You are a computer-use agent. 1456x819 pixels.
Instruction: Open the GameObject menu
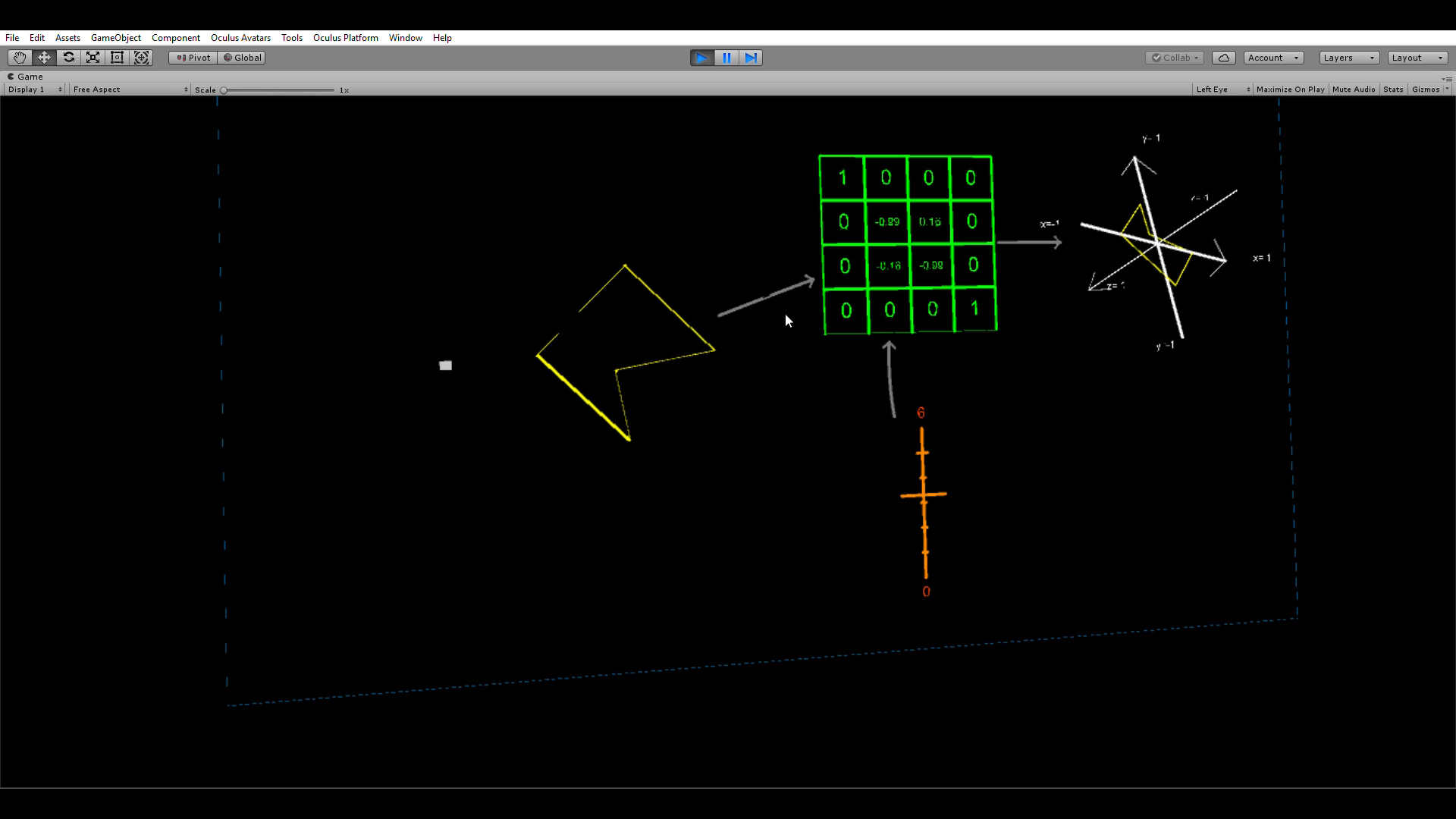[115, 38]
